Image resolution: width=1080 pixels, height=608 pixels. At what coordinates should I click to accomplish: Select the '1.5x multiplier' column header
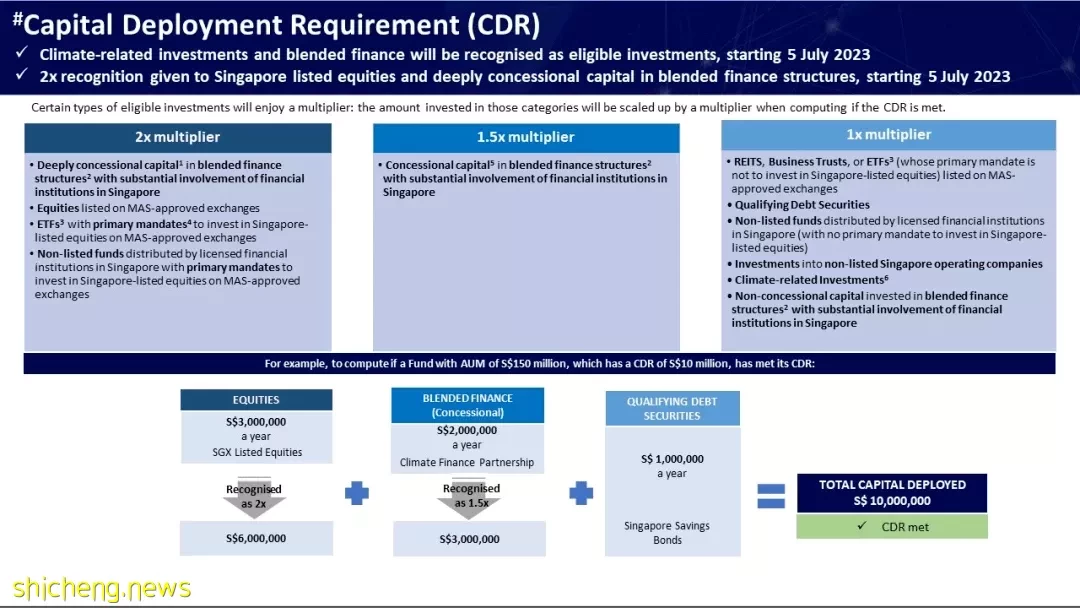(526, 138)
